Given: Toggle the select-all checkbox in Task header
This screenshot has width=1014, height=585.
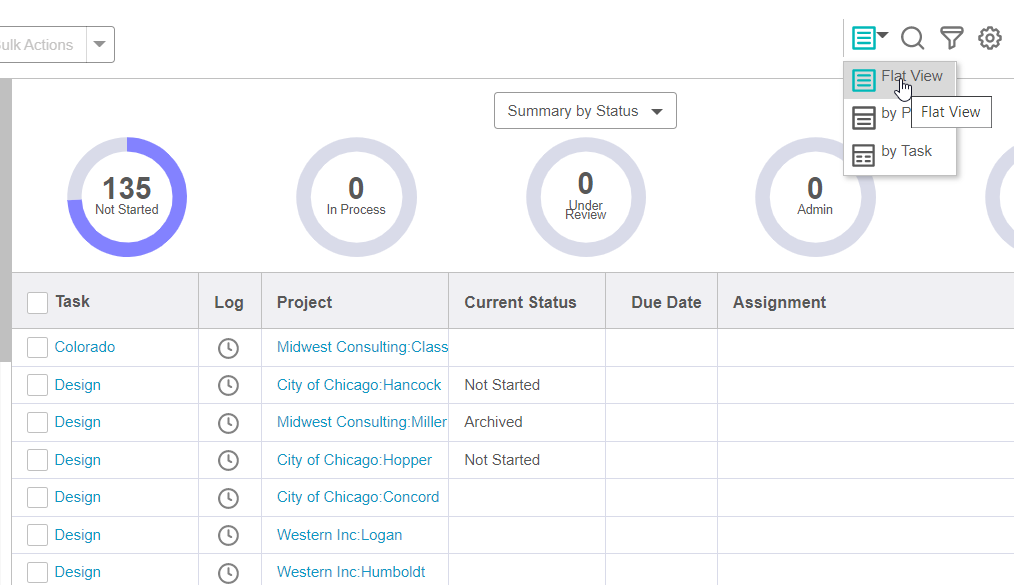Looking at the screenshot, I should click(36, 301).
